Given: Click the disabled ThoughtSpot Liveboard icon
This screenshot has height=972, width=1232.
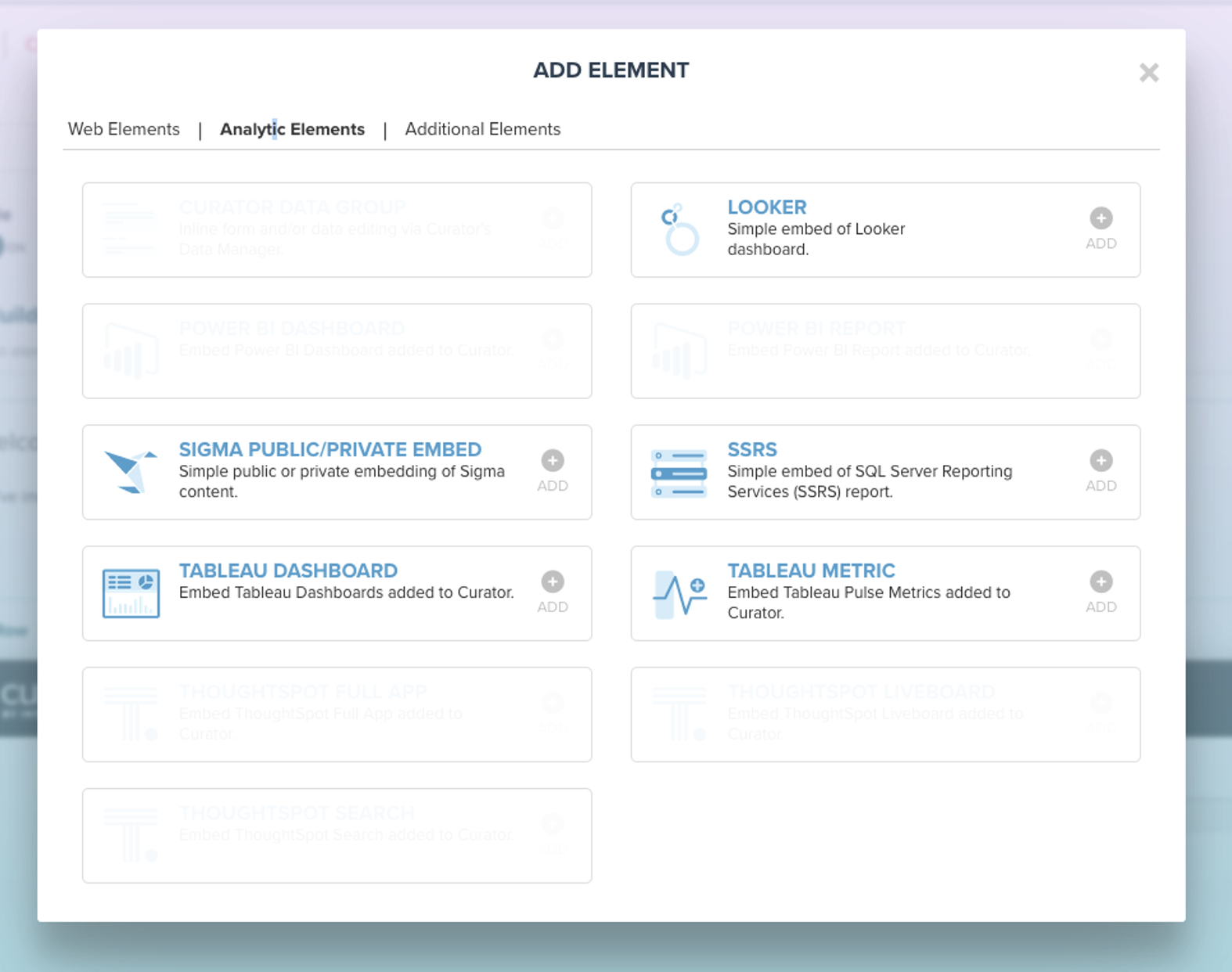Looking at the screenshot, I should 679,714.
